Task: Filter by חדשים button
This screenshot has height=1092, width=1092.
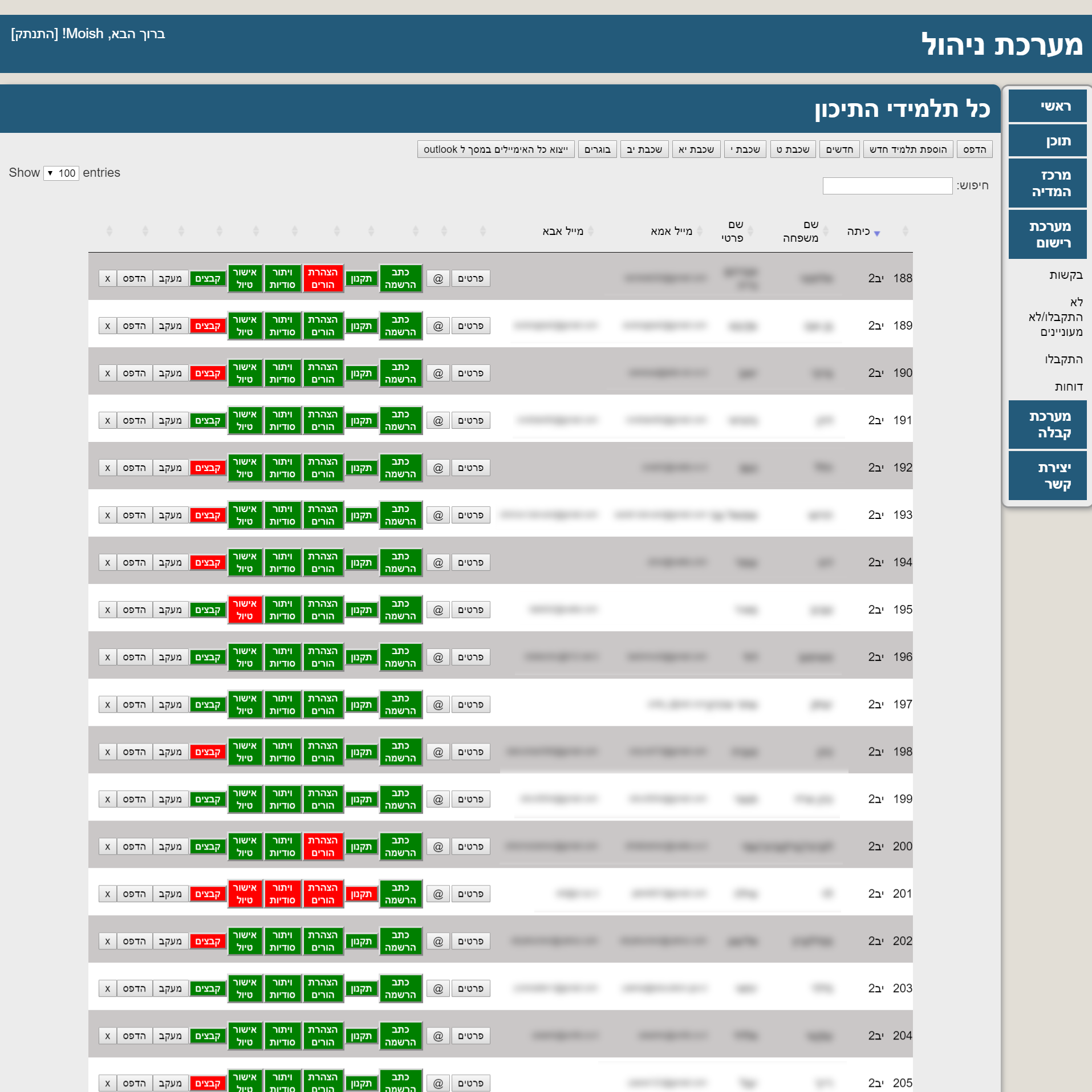Action: tap(839, 149)
